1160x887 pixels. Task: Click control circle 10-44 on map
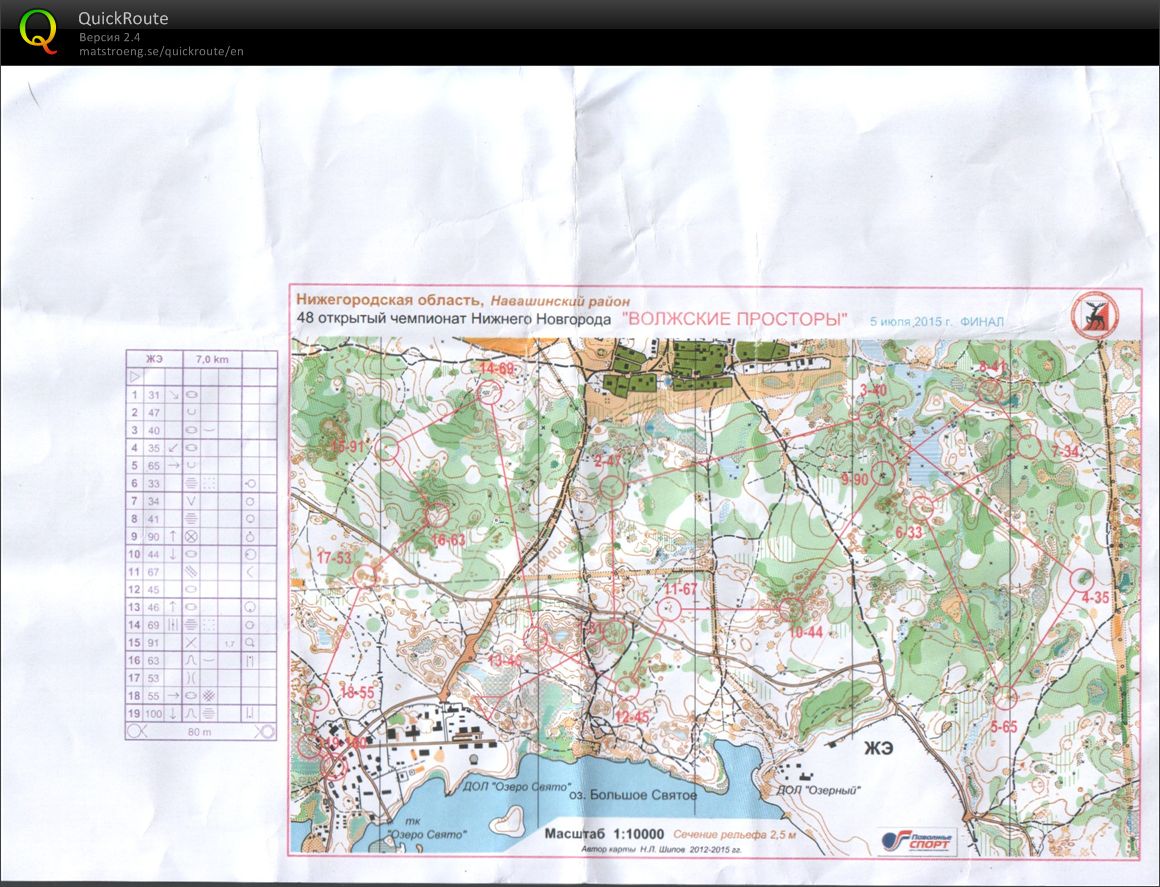tap(790, 607)
